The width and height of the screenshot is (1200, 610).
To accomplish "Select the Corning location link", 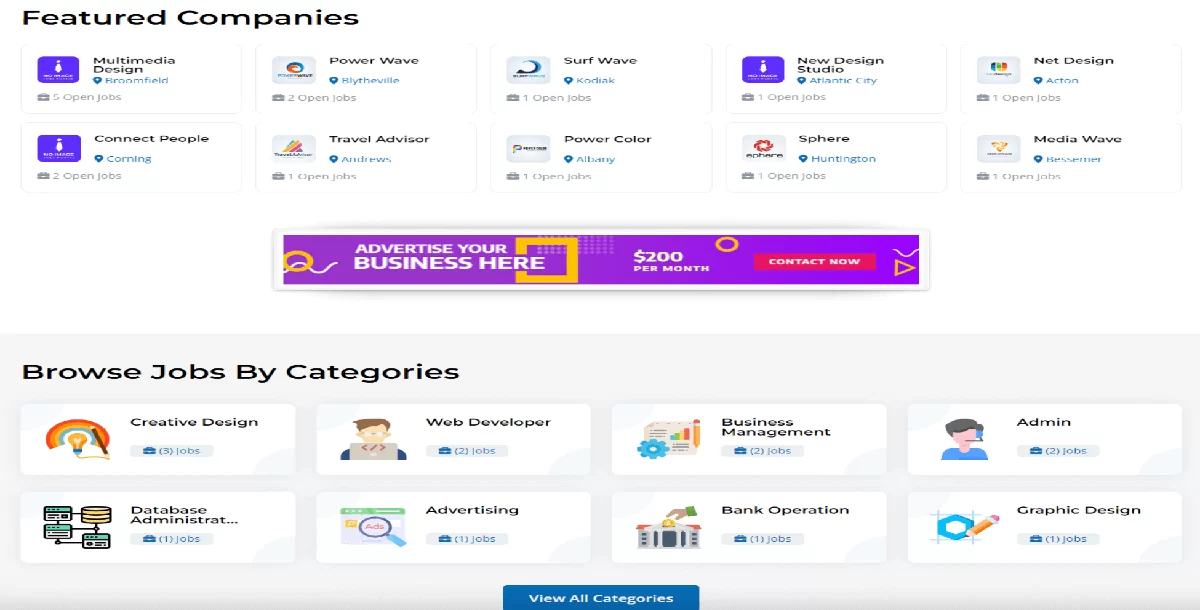I will 129,159.
